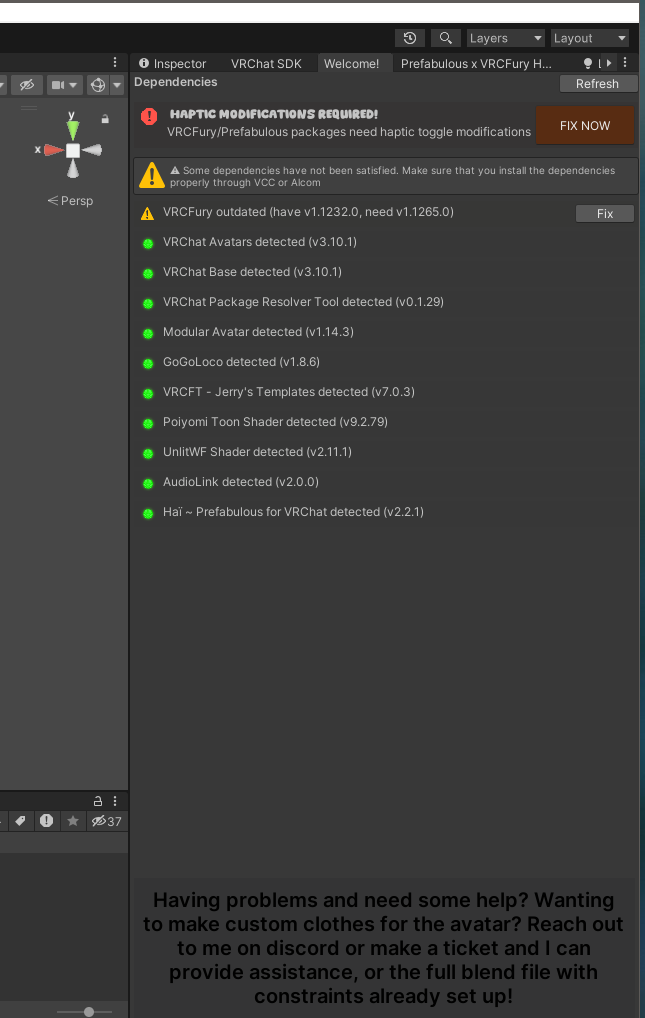Click the gray right-side gizmo cone
This screenshot has width=645, height=1018.
pos(93,151)
